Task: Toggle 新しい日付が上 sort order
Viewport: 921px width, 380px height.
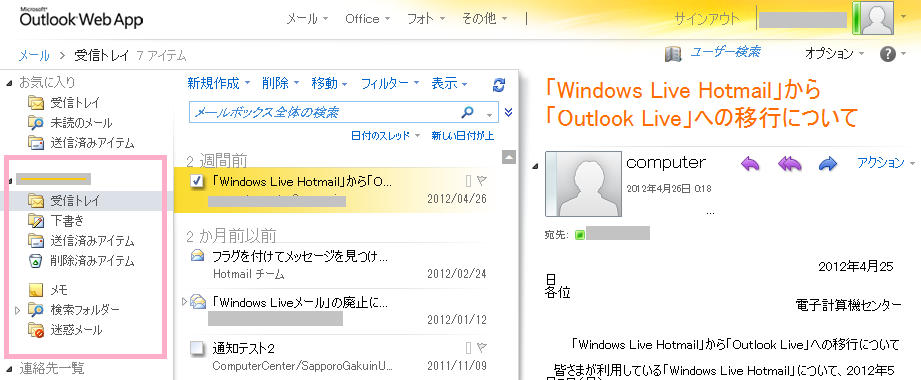Action: pos(462,136)
